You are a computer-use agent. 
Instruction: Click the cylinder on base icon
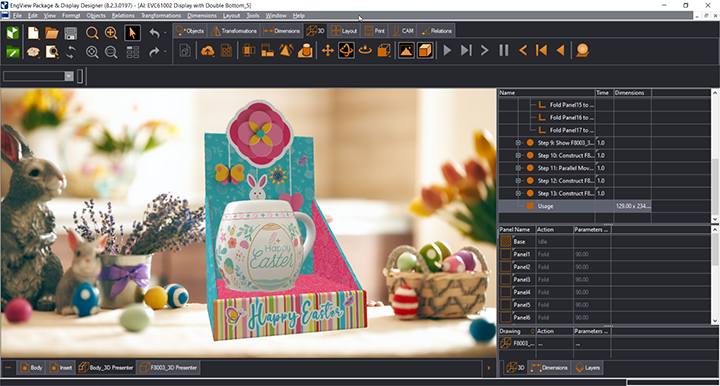(x=305, y=50)
